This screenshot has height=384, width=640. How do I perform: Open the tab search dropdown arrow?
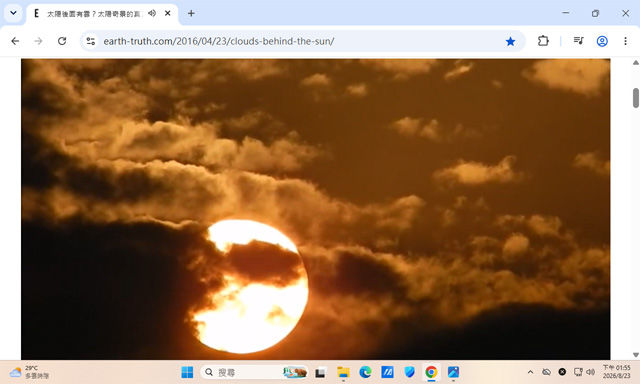point(13,13)
